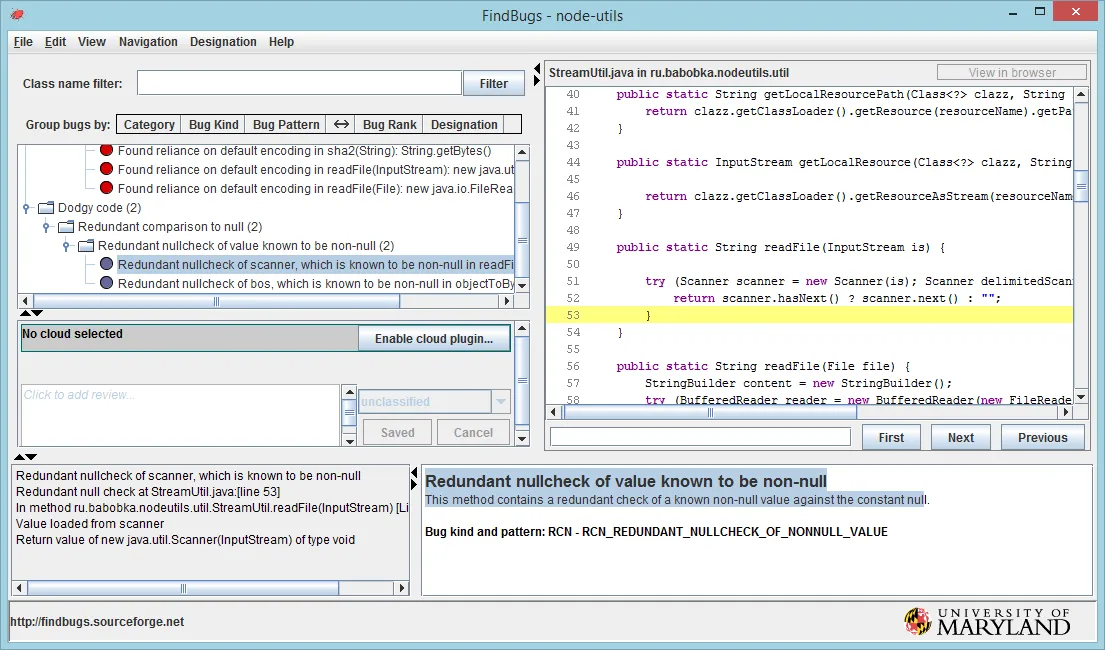The height and width of the screenshot is (650, 1105).
Task: Click red bug icon beside readFile(File) encoding entry
Action: (x=106, y=189)
